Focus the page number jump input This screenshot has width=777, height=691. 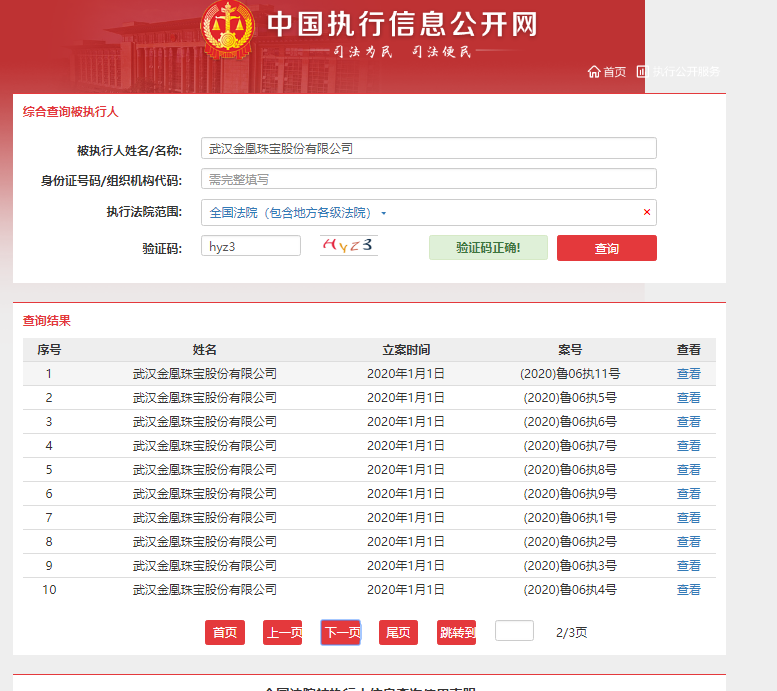click(x=514, y=631)
